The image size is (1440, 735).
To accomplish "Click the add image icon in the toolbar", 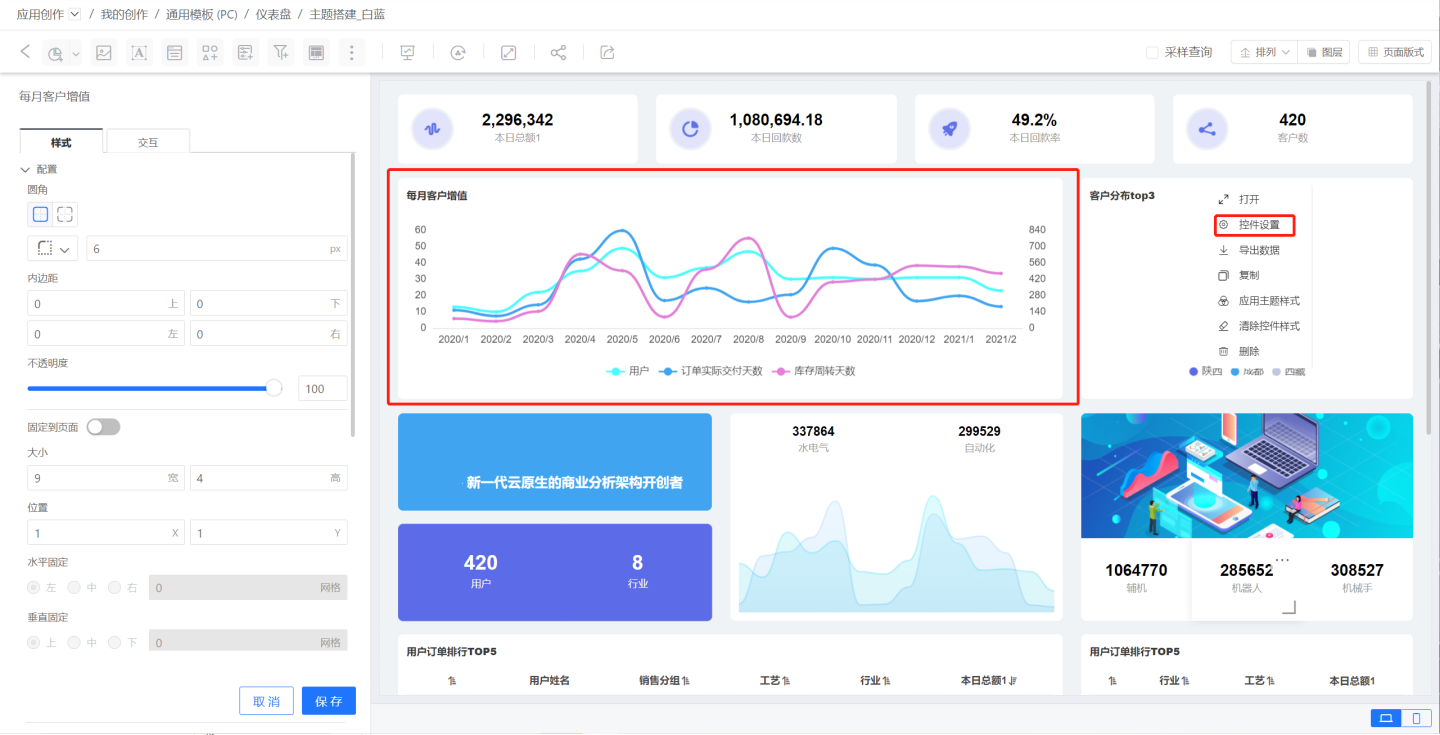I will pyautogui.click(x=103, y=53).
